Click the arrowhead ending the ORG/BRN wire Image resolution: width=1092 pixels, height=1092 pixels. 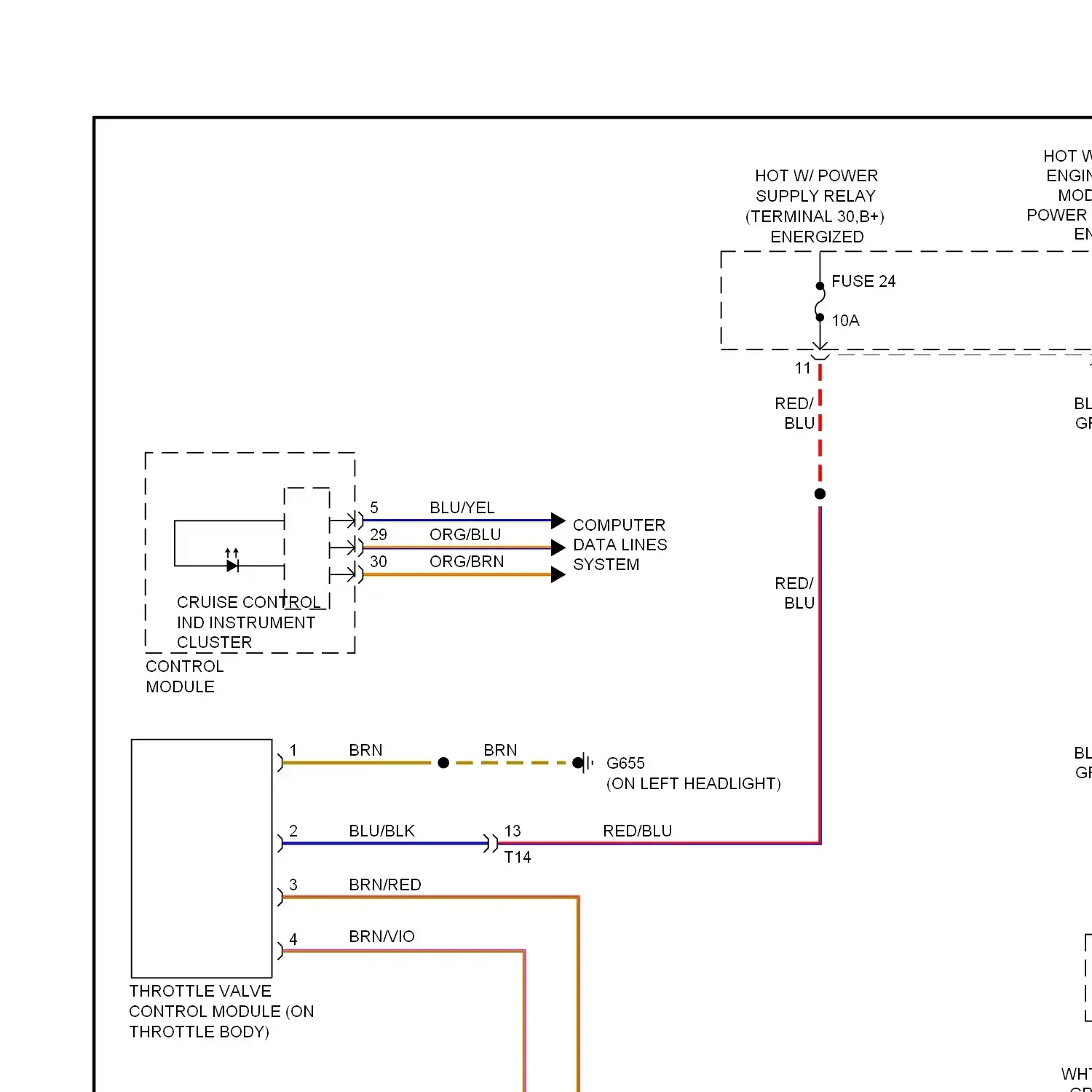pos(558,574)
